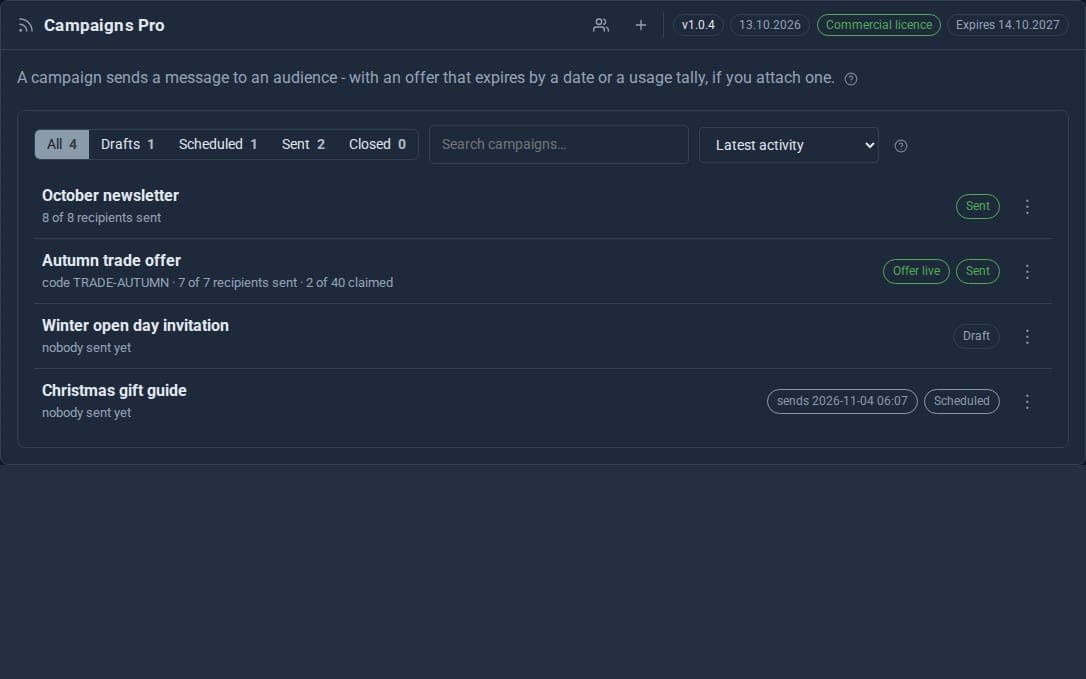Click the Commercial licence badge
The height and width of the screenshot is (679, 1086).
[878, 25]
